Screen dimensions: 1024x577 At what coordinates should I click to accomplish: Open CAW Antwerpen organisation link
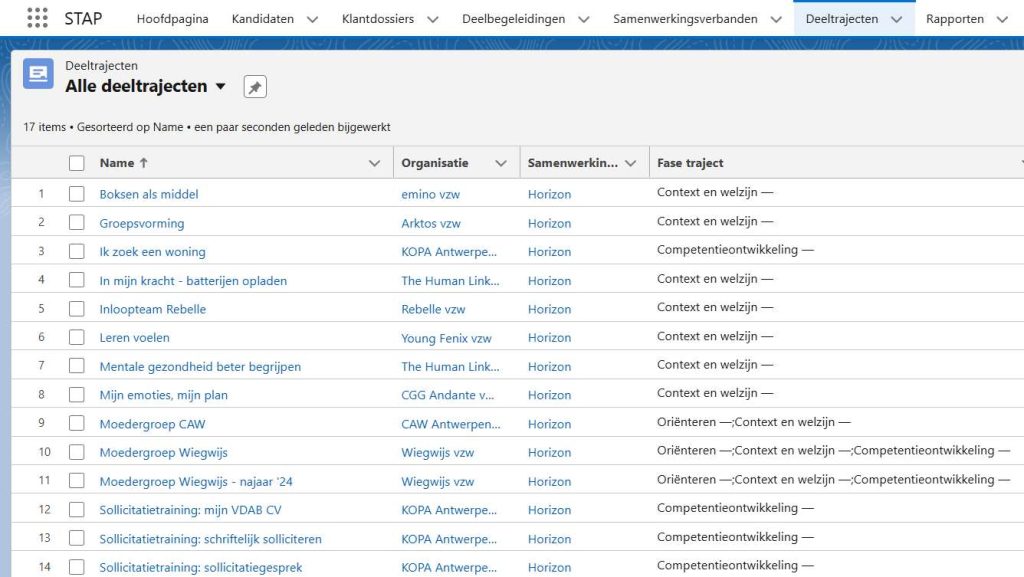click(451, 424)
